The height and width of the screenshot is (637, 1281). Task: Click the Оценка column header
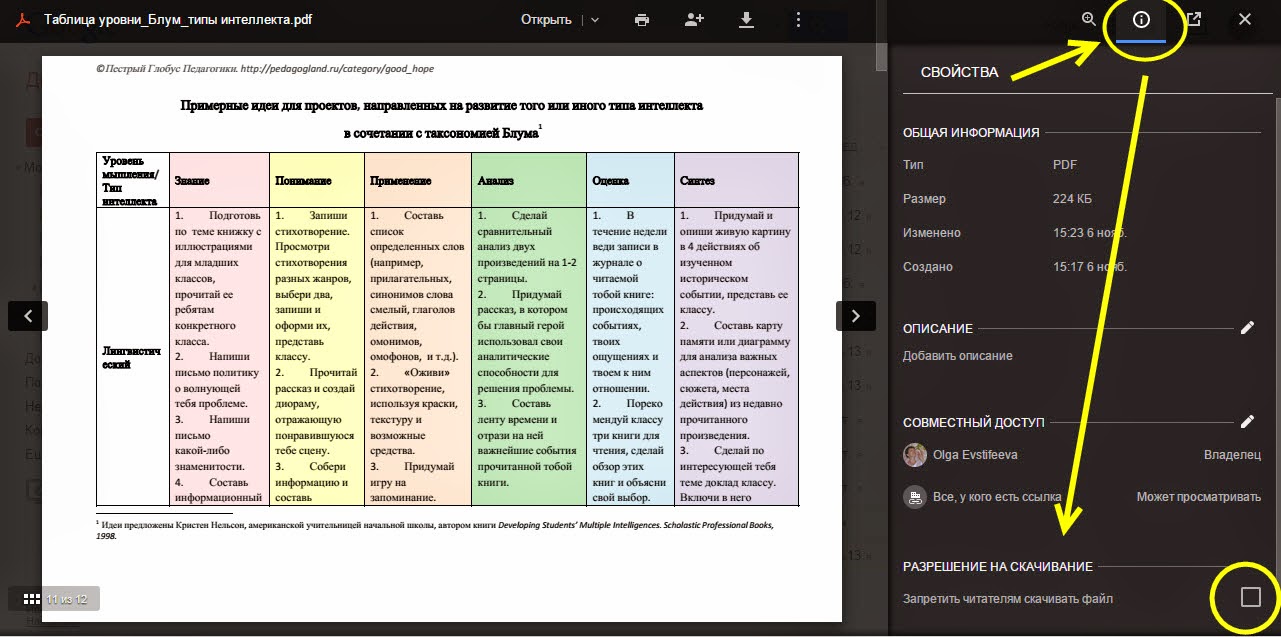(x=630, y=181)
